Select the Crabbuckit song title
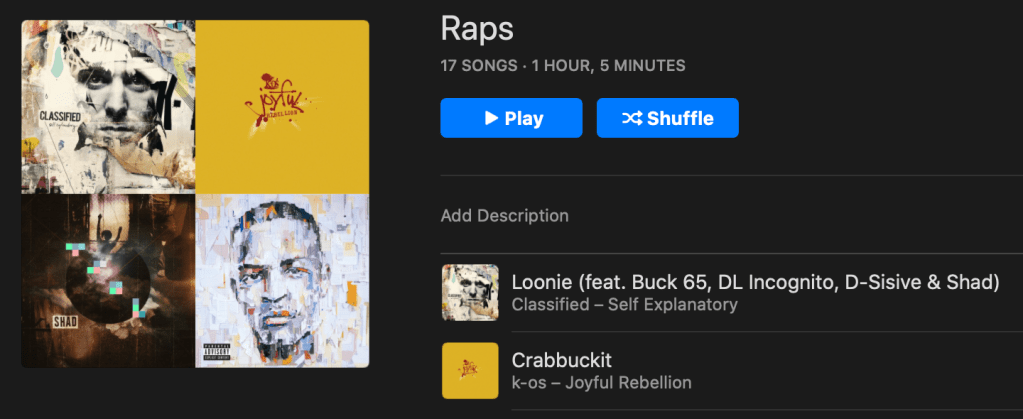 tap(563, 359)
